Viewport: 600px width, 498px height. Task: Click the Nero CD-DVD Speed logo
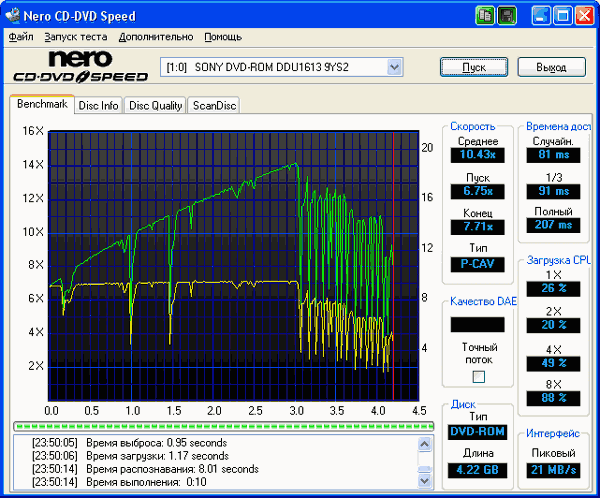pyautogui.click(x=81, y=67)
